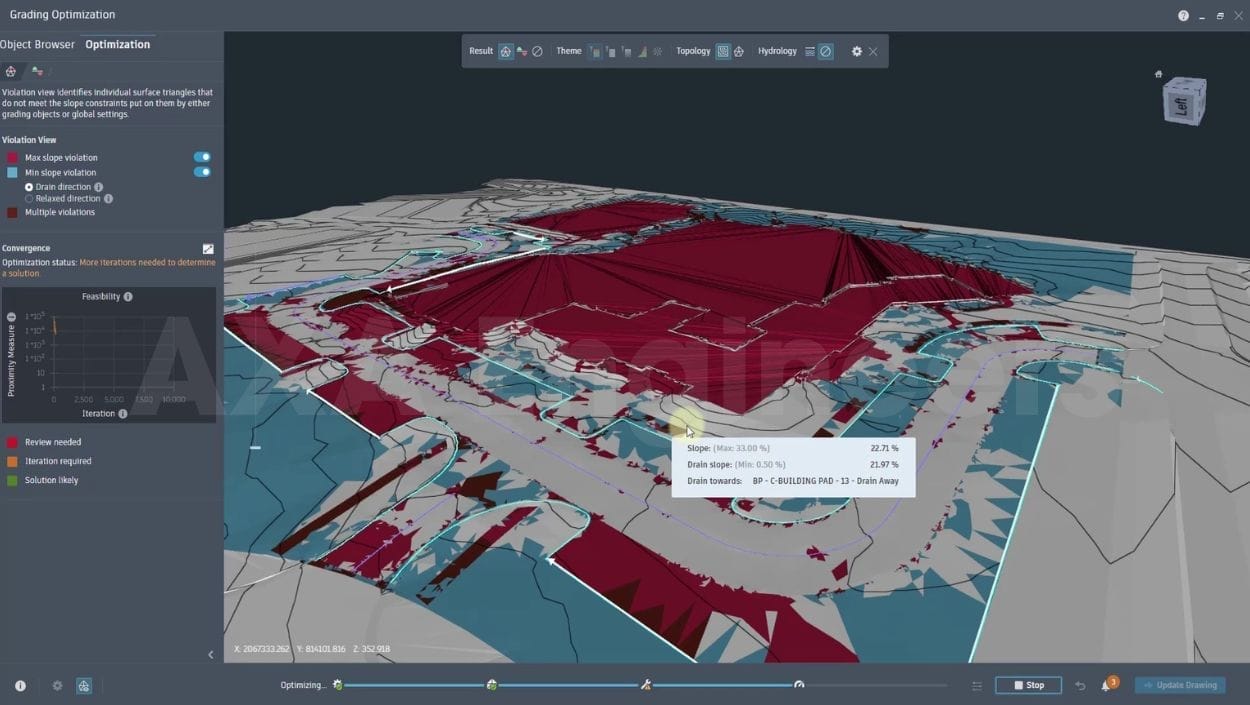Expand the Convergence chart popout icon
Viewport: 1250px width, 705px height.
(x=208, y=249)
